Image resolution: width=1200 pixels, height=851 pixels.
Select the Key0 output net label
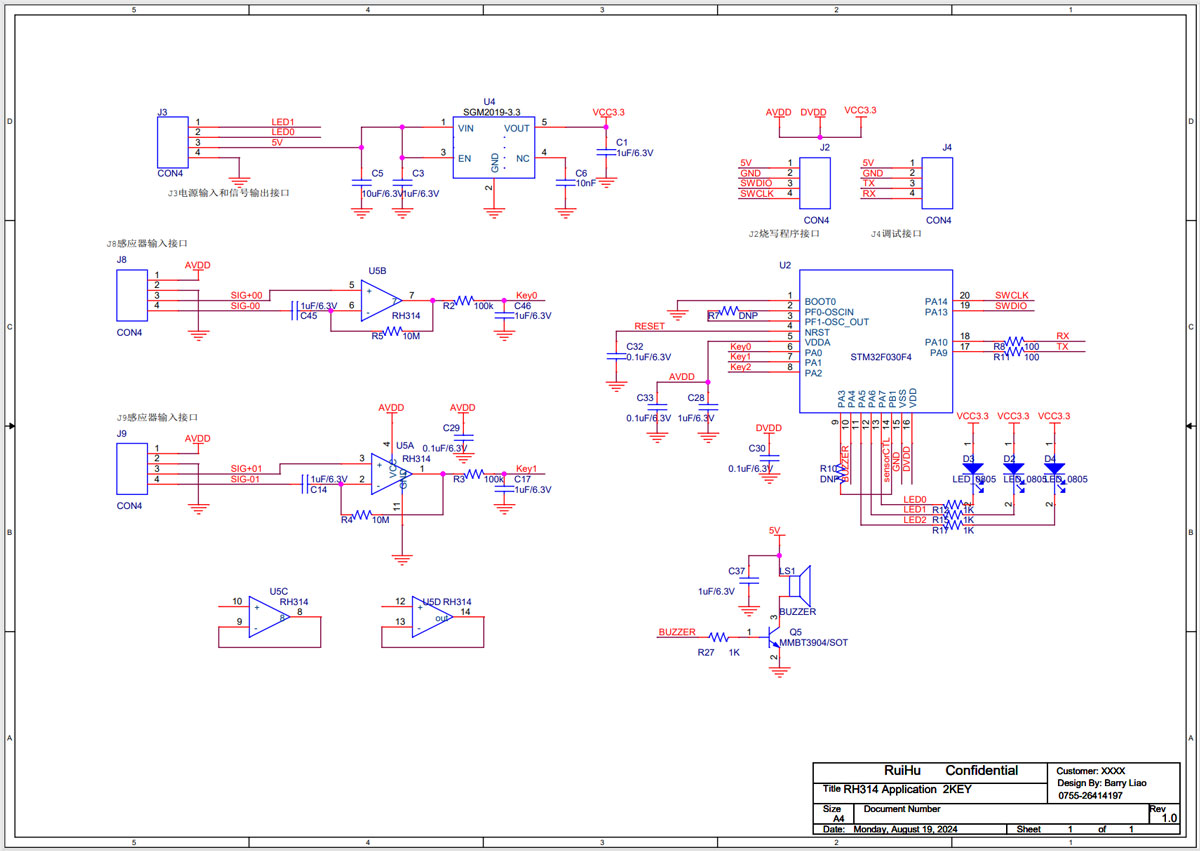[x=527, y=296]
